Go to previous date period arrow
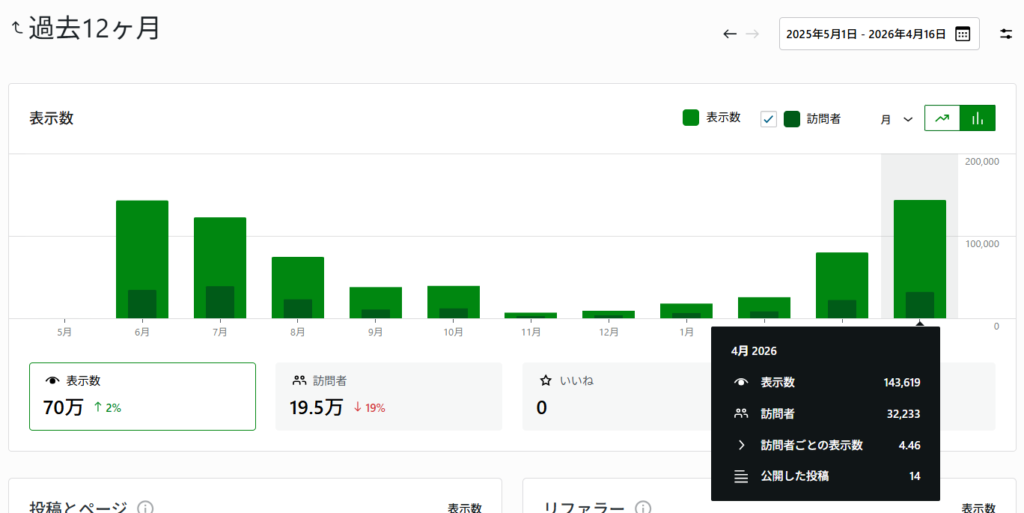This screenshot has height=513, width=1024. [x=730, y=34]
